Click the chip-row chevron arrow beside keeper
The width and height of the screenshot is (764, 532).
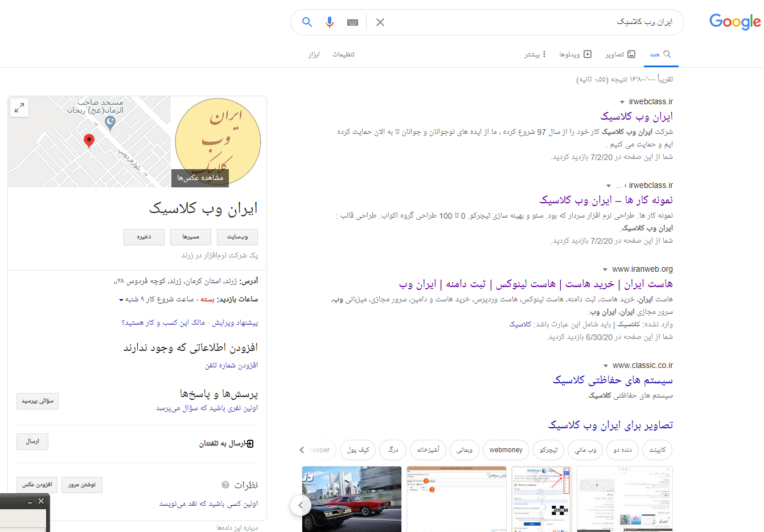point(302,450)
